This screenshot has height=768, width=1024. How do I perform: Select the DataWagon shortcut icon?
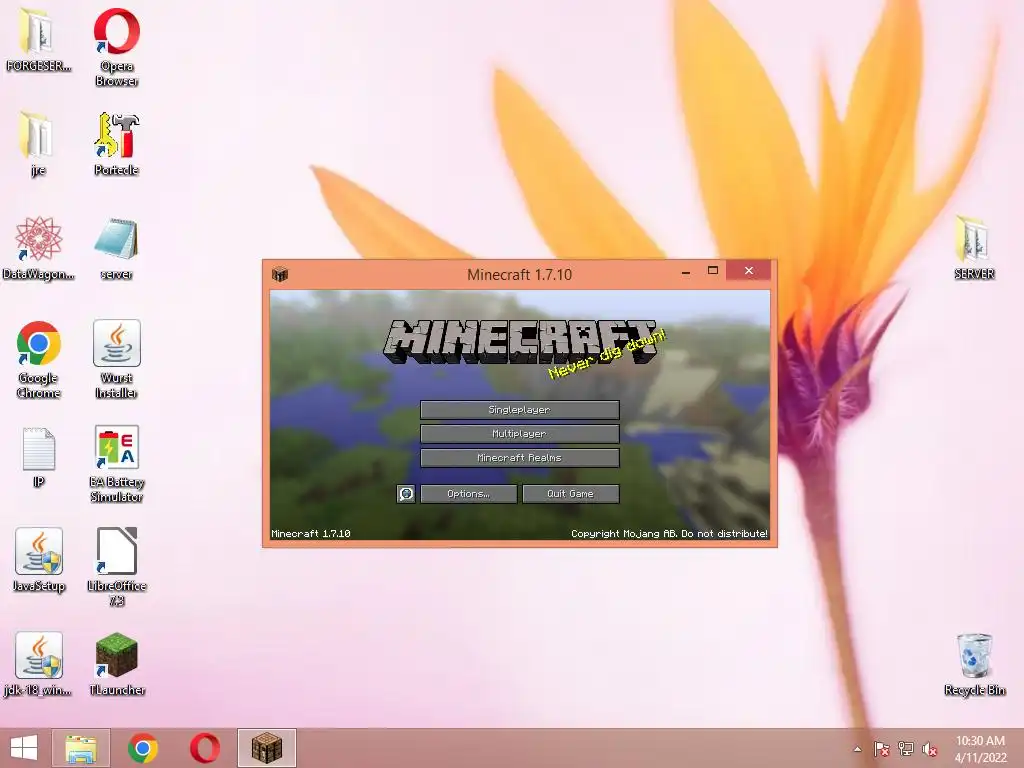coord(38,248)
